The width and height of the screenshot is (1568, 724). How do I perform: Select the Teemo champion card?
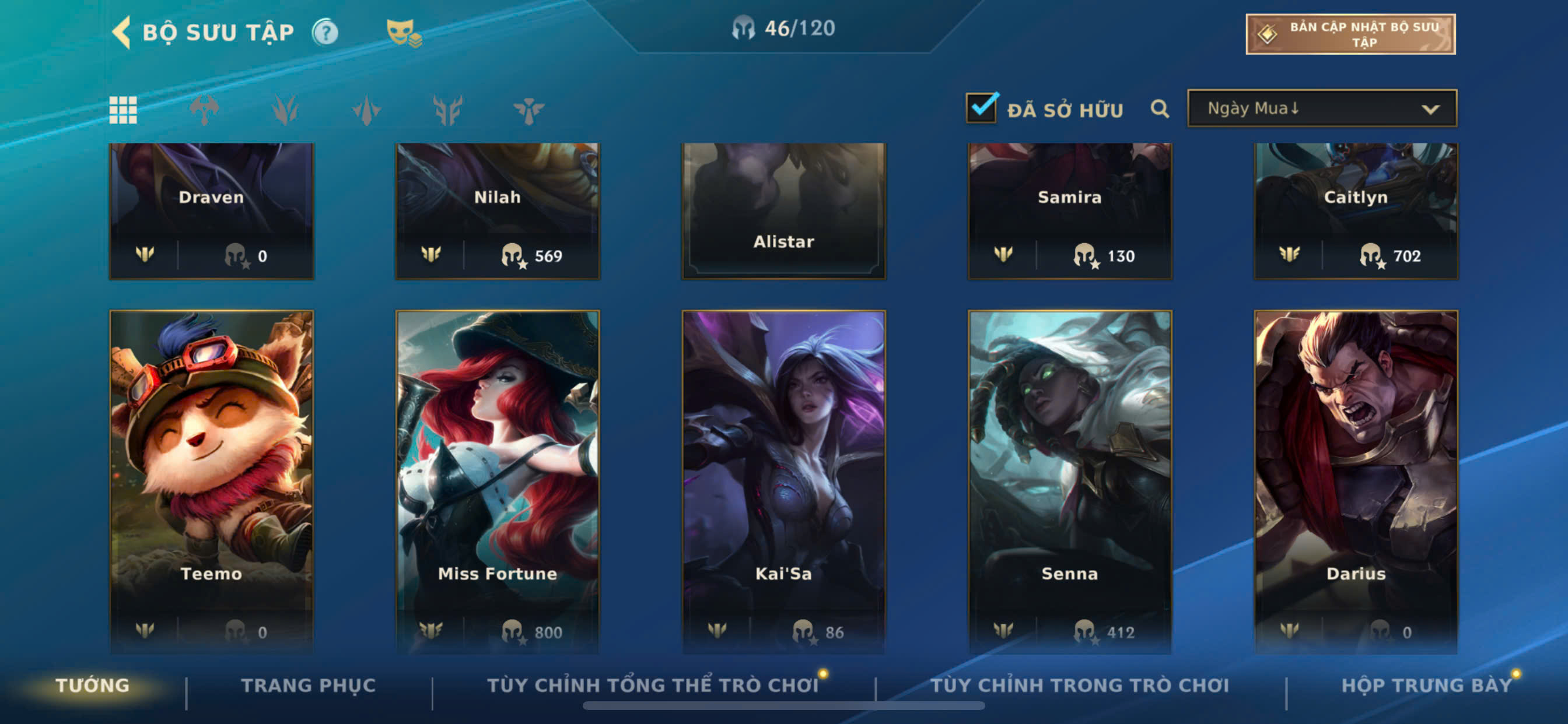(x=211, y=481)
